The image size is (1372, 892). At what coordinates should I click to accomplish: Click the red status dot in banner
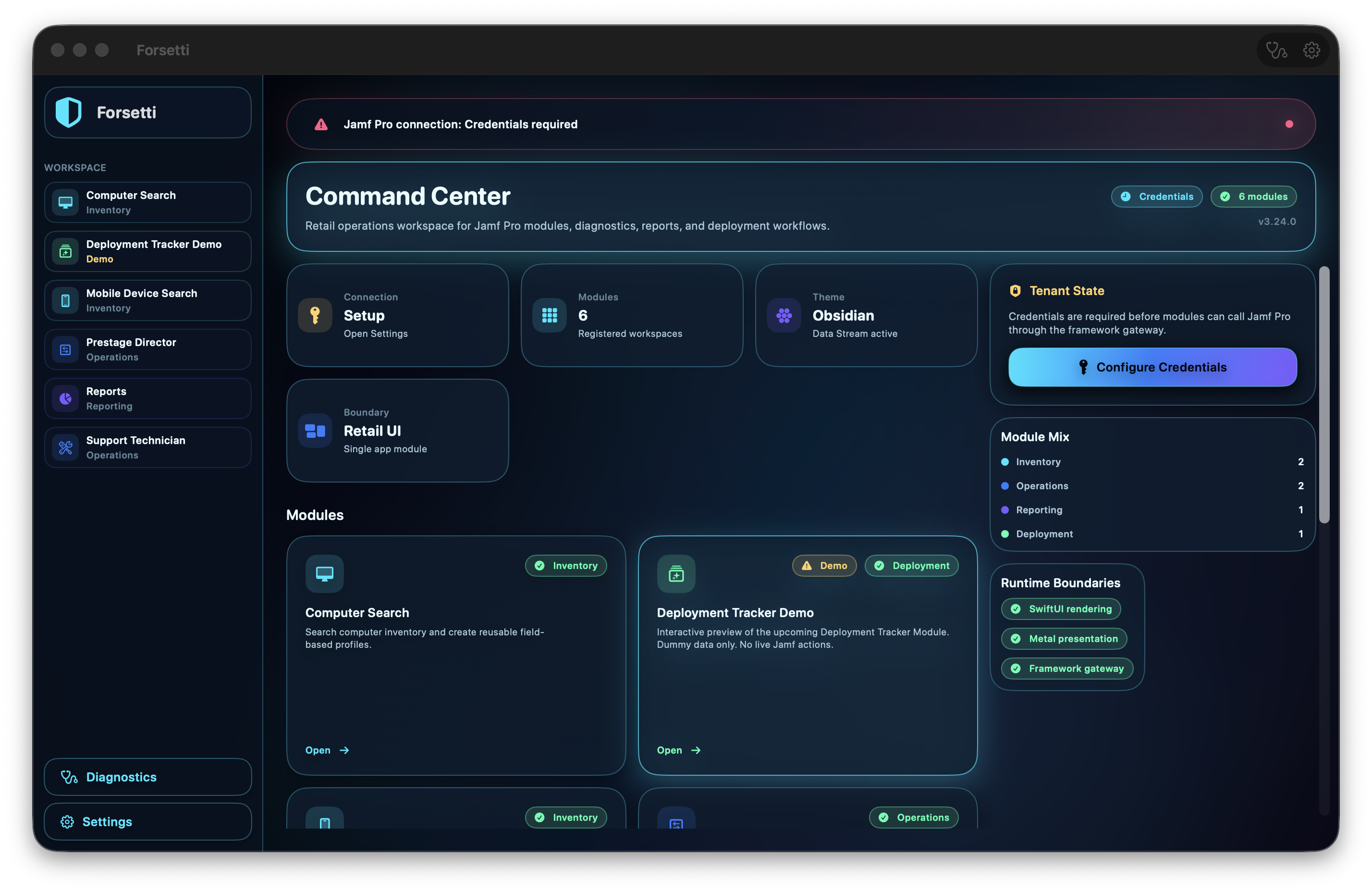[1289, 124]
